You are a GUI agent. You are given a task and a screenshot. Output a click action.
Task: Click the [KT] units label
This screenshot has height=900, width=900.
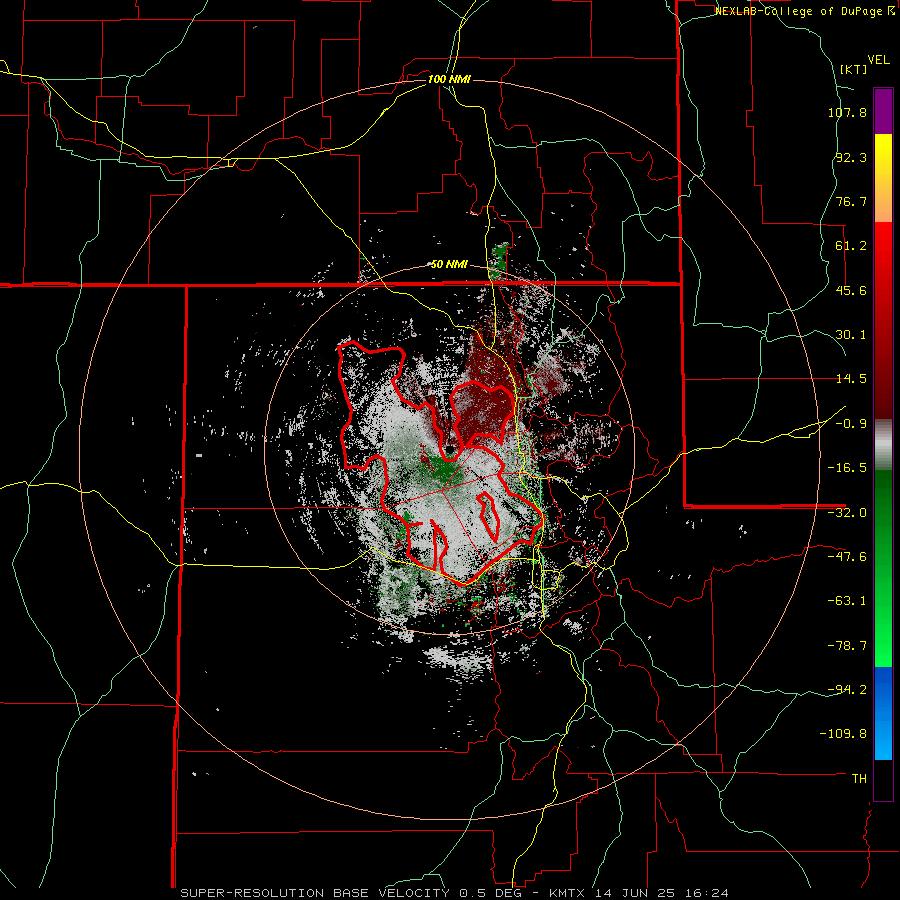tap(854, 69)
